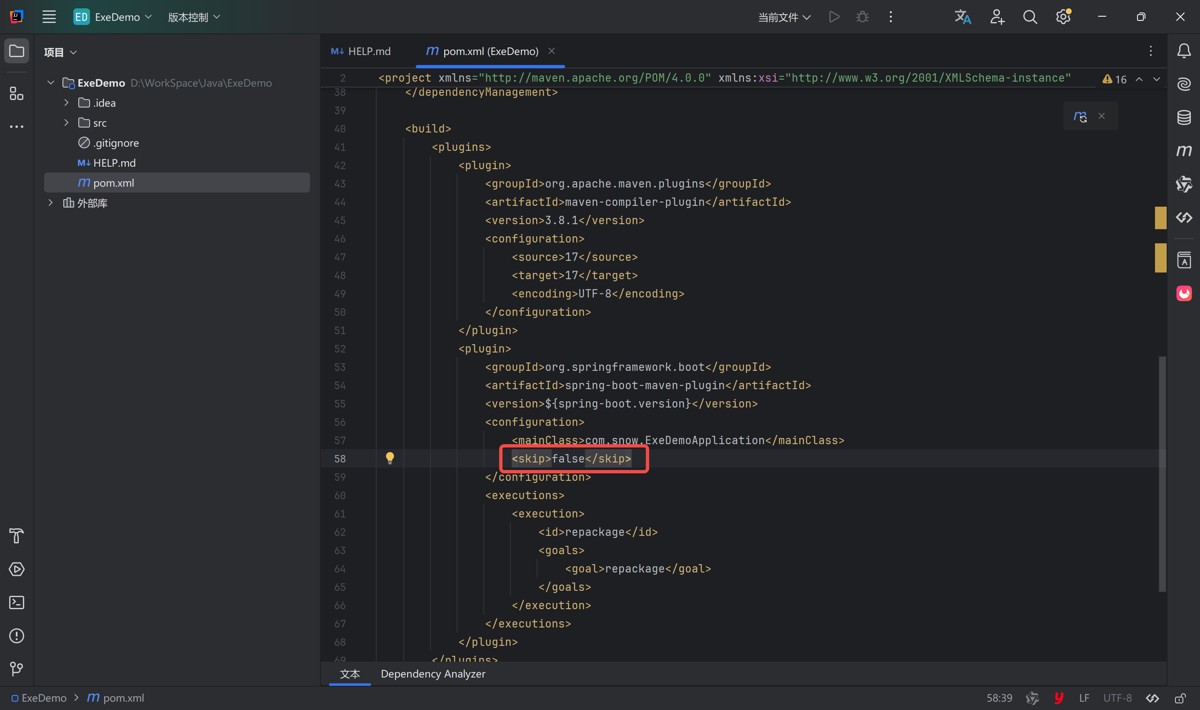Expand the src folder node
1200x710 pixels.
tap(67, 123)
